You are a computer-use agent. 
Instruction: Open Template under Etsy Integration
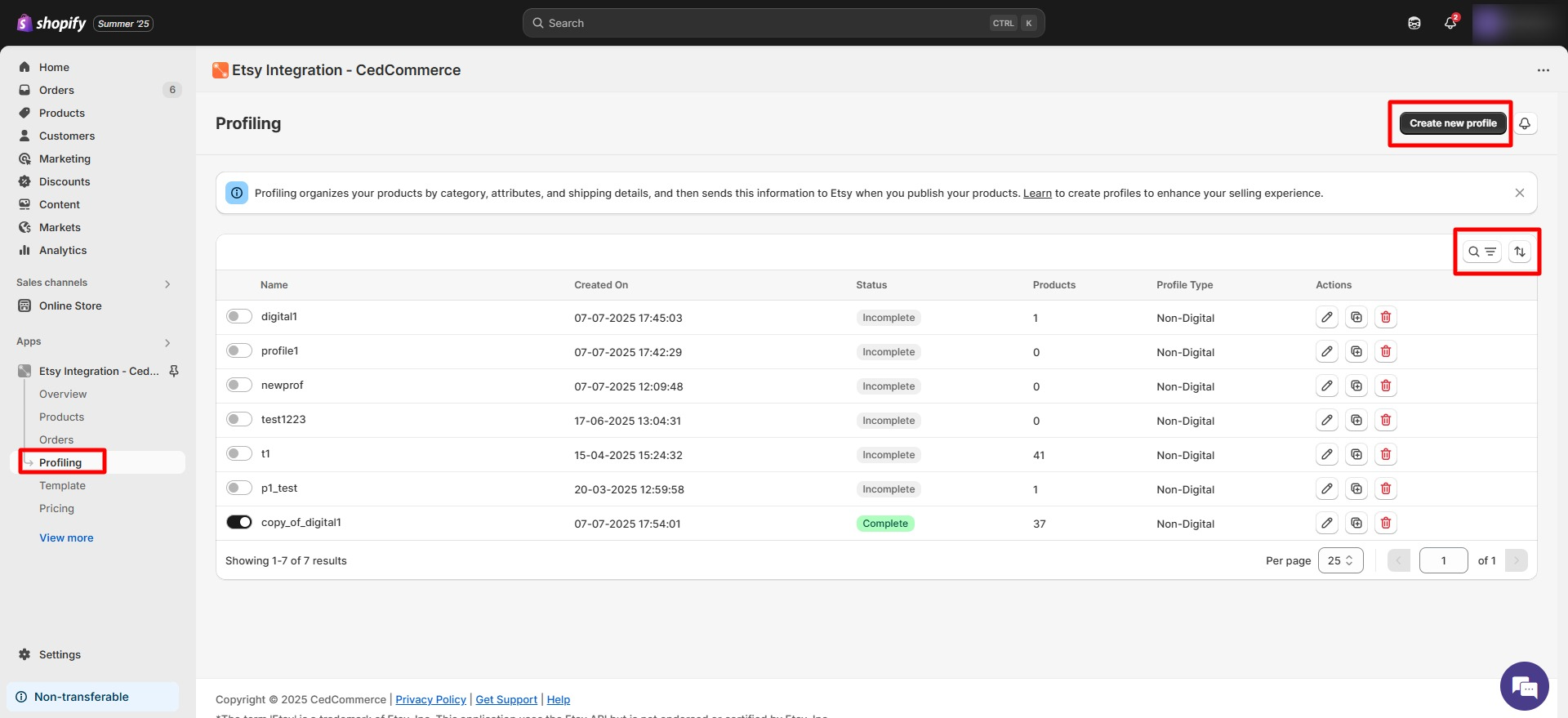pos(62,485)
